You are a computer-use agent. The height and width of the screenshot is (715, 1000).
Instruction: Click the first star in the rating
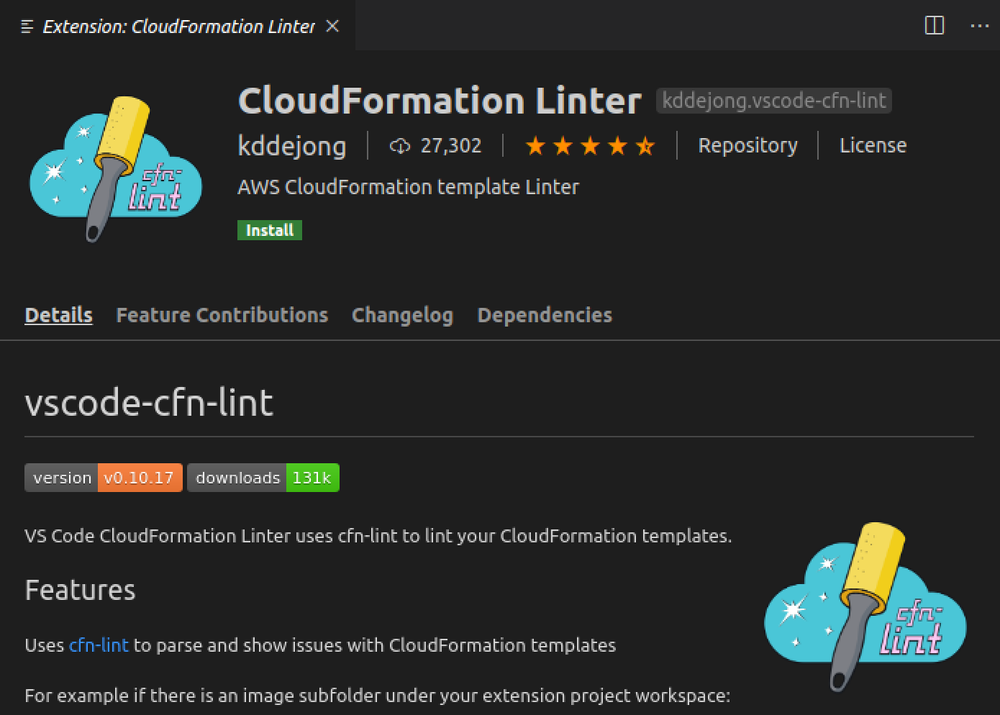pos(536,145)
